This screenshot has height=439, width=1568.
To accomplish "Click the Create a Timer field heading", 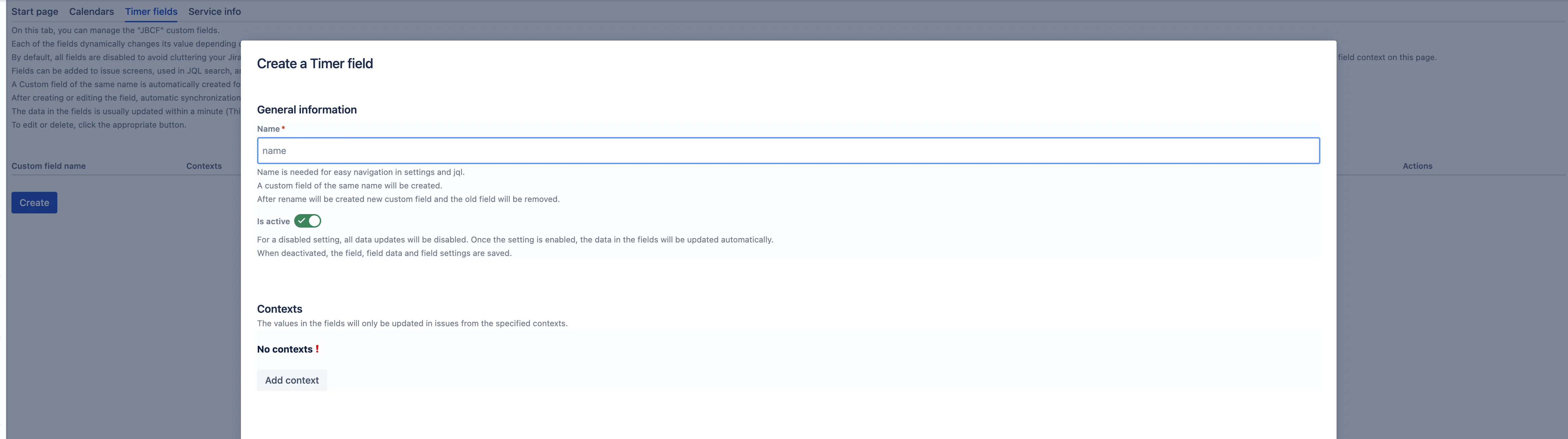I will [x=315, y=63].
